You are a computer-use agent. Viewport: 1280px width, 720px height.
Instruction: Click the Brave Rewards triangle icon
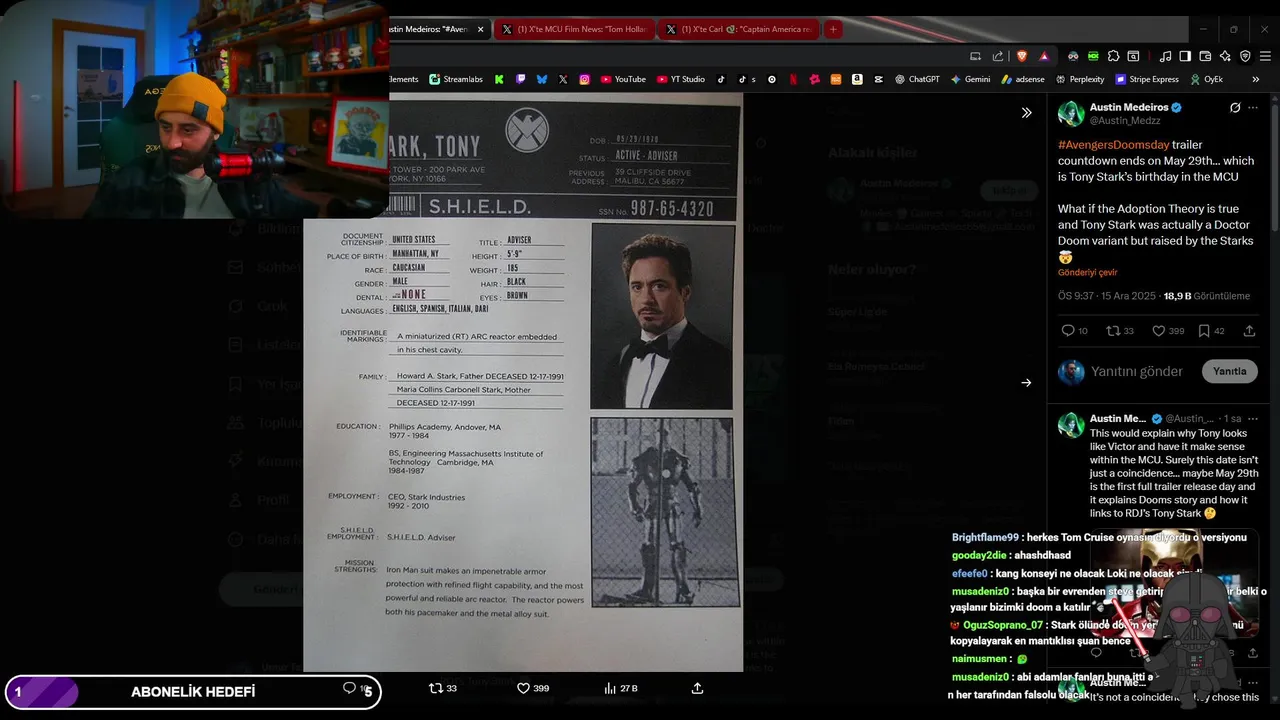pos(1044,56)
